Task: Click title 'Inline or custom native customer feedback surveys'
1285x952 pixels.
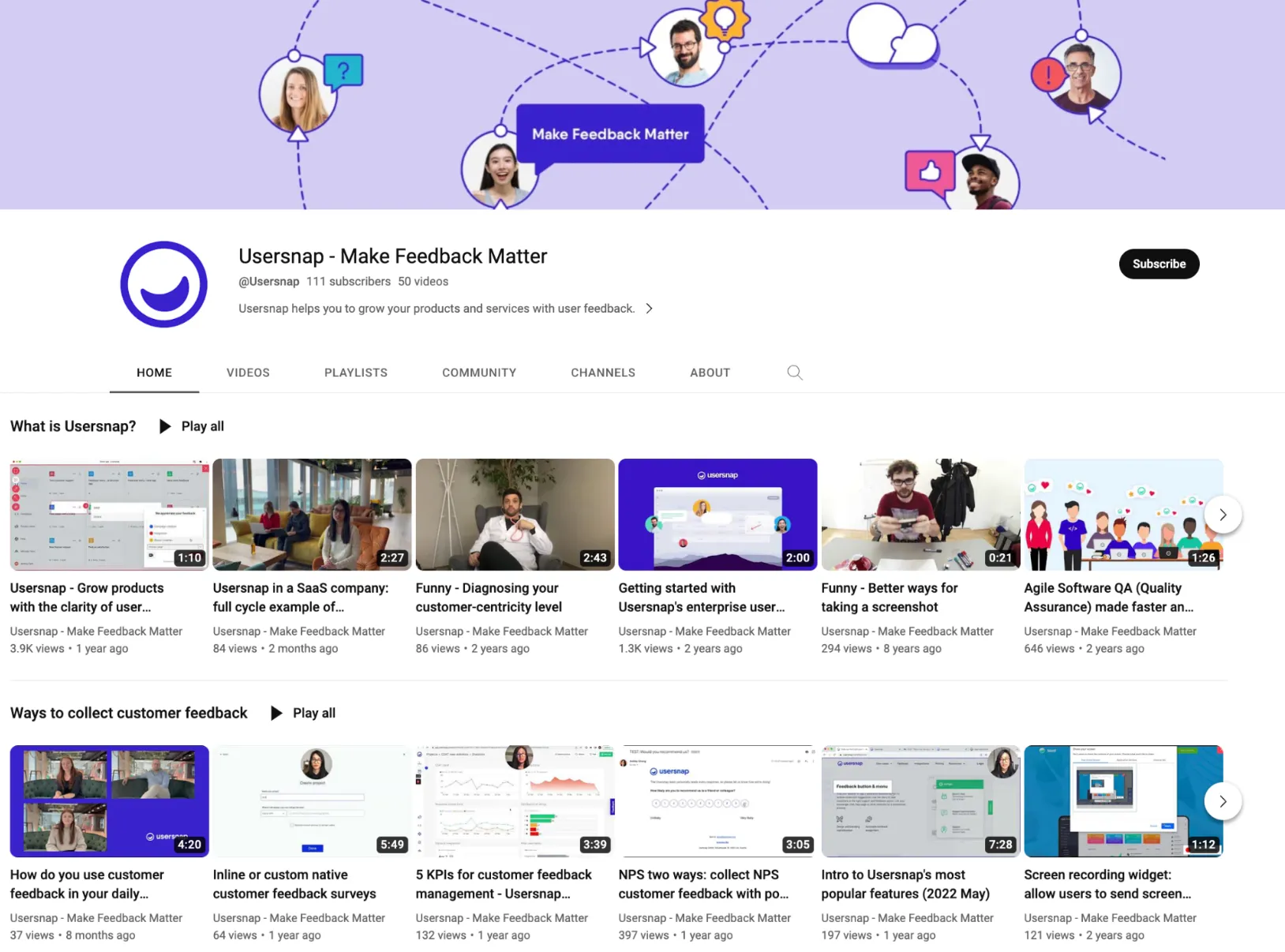Action: [294, 884]
